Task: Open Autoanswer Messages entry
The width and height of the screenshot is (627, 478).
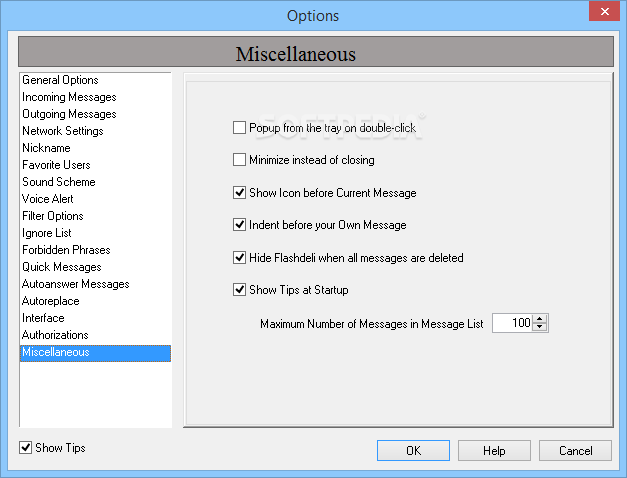Action: [95, 284]
